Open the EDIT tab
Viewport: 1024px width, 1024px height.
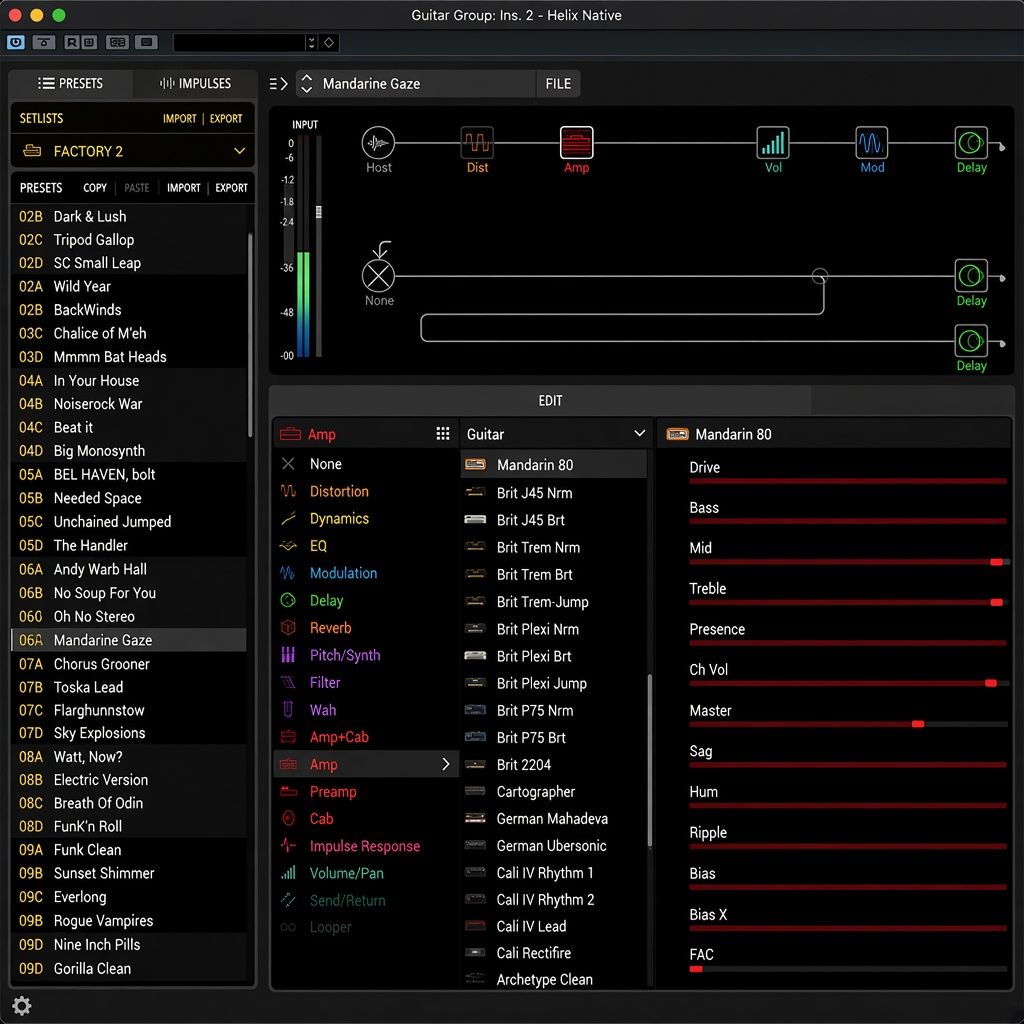click(x=550, y=400)
